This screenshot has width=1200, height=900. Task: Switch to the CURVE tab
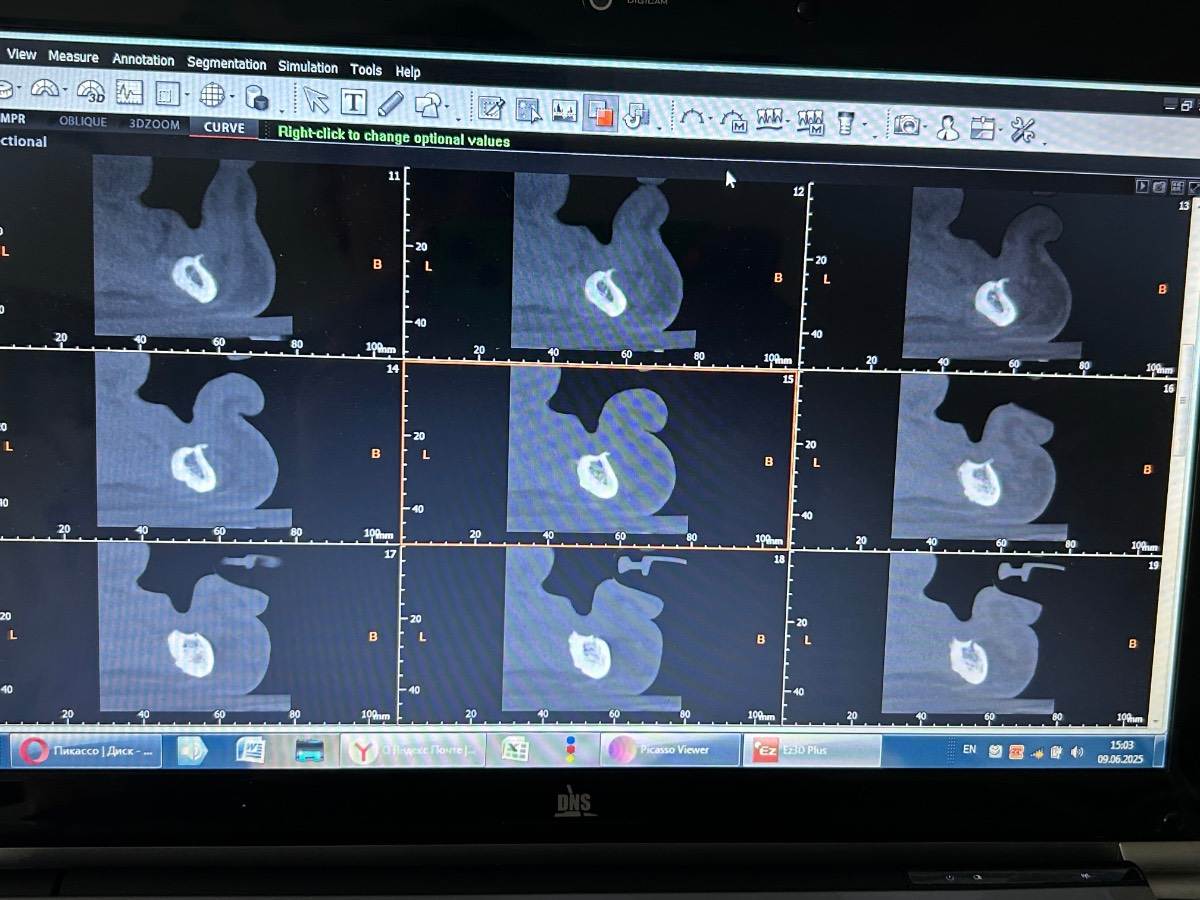point(224,127)
